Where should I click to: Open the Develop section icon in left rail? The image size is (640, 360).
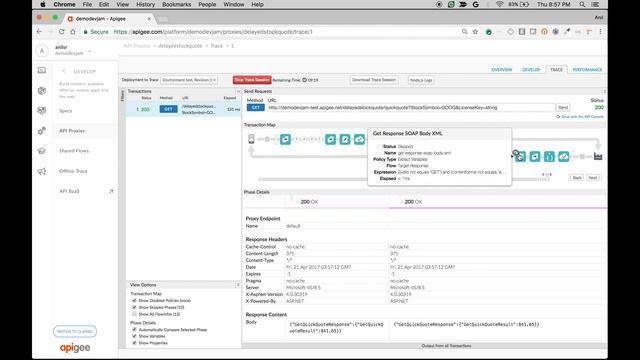pos(42,71)
